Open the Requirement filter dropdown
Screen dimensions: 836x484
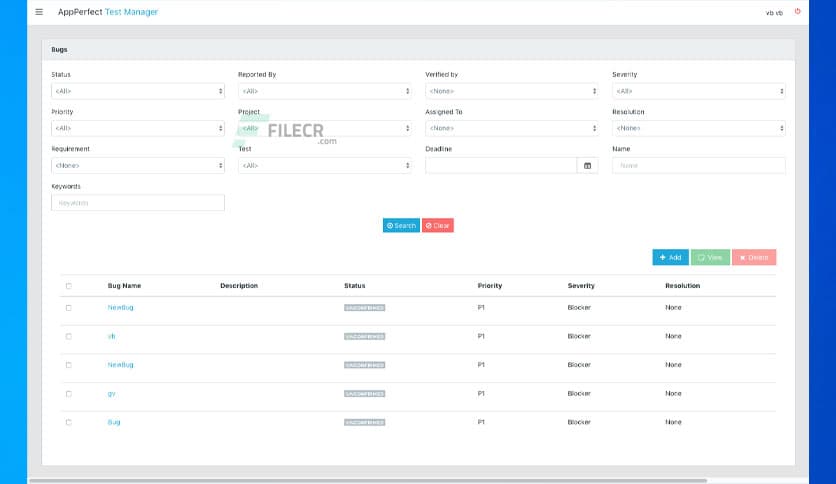(138, 166)
